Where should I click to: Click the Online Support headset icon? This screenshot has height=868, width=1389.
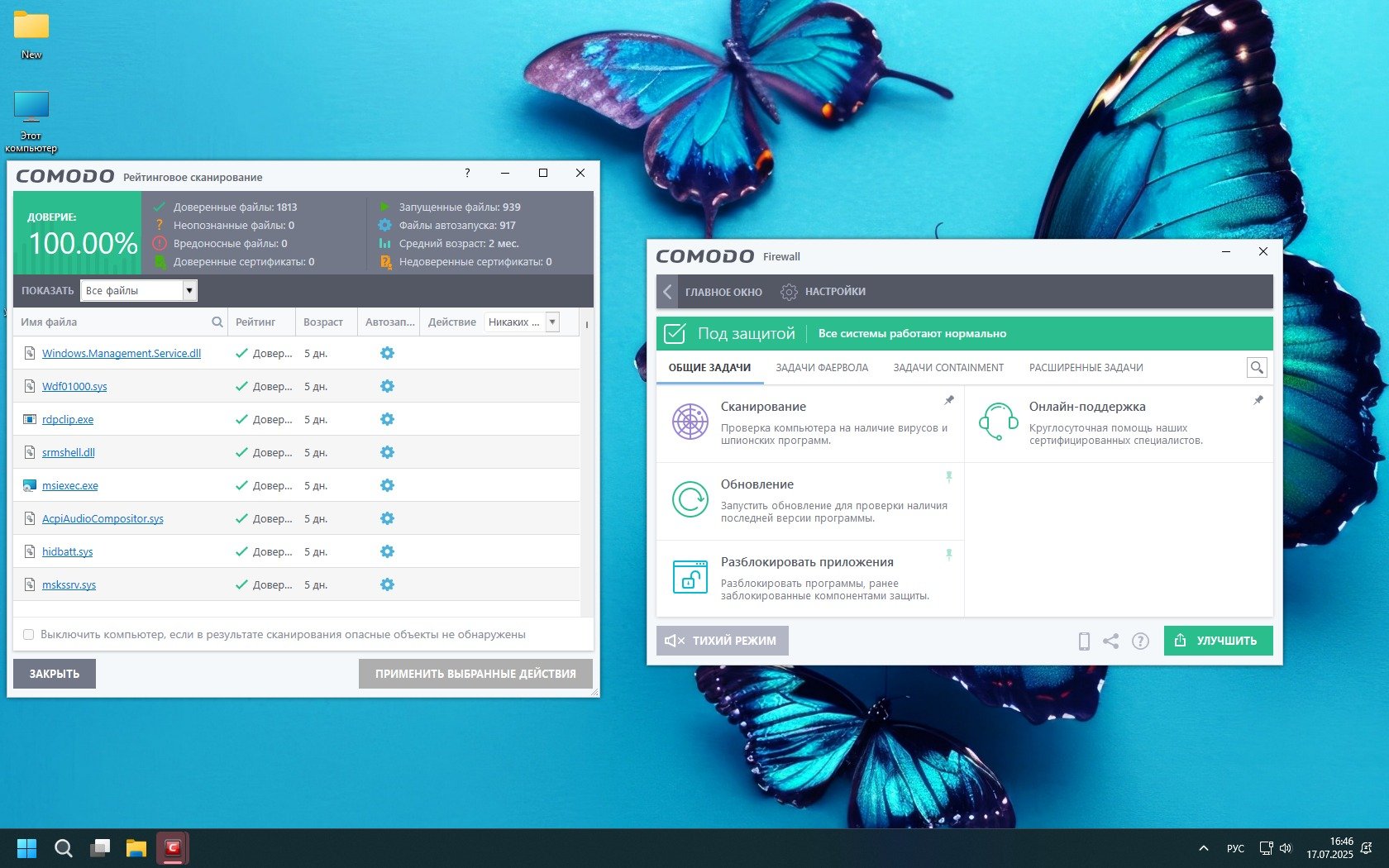(x=998, y=422)
